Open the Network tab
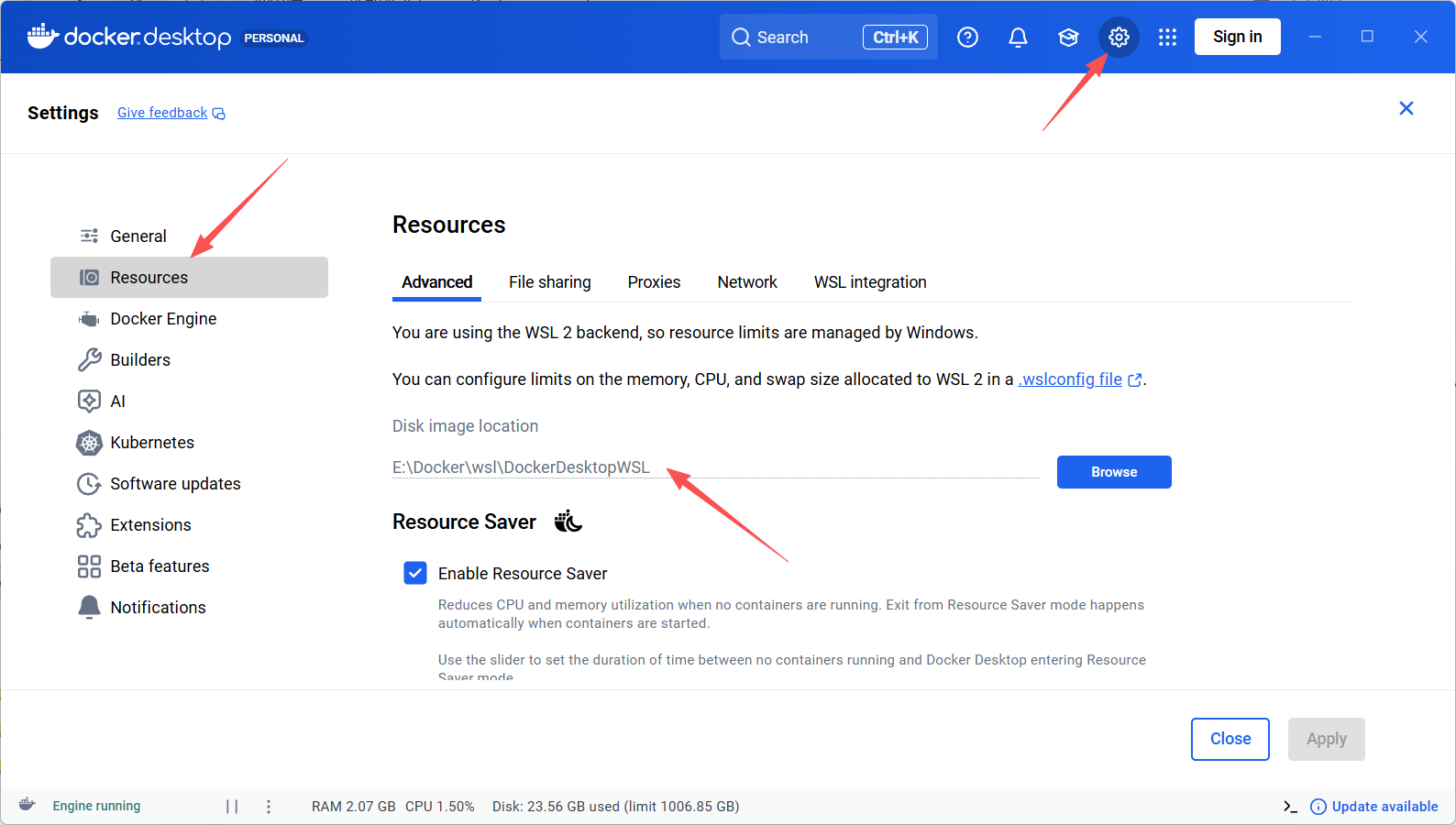Viewport: 1456px width, 825px height. (747, 282)
